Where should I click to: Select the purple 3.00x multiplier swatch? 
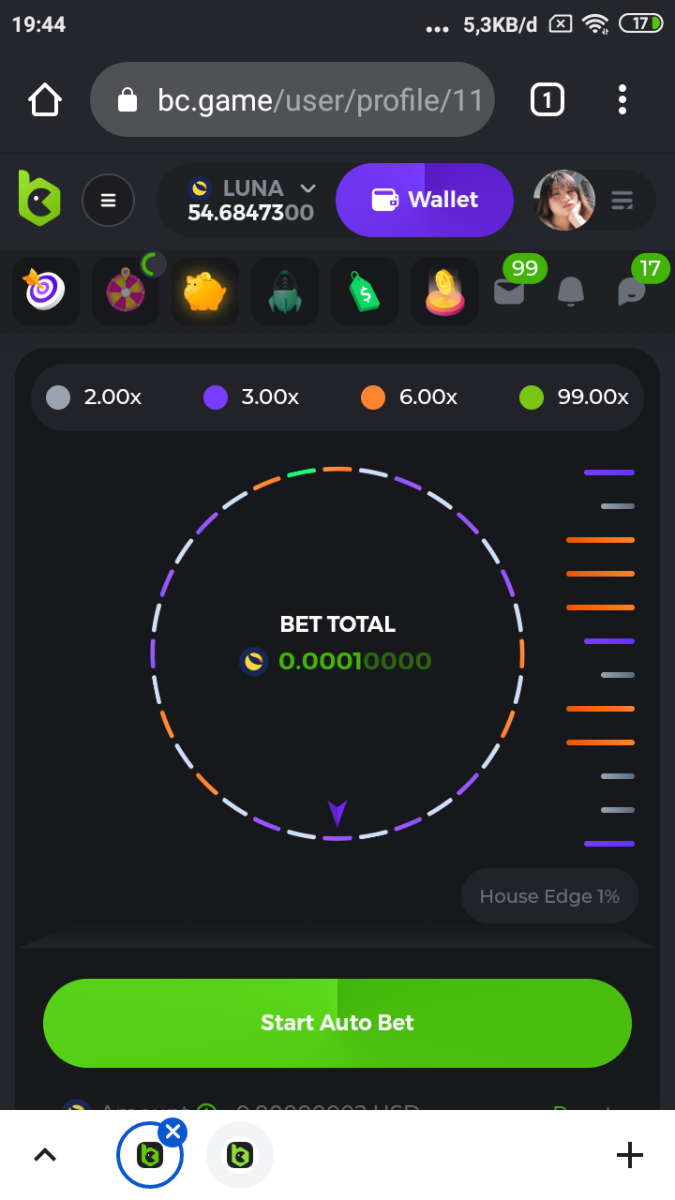coord(216,397)
